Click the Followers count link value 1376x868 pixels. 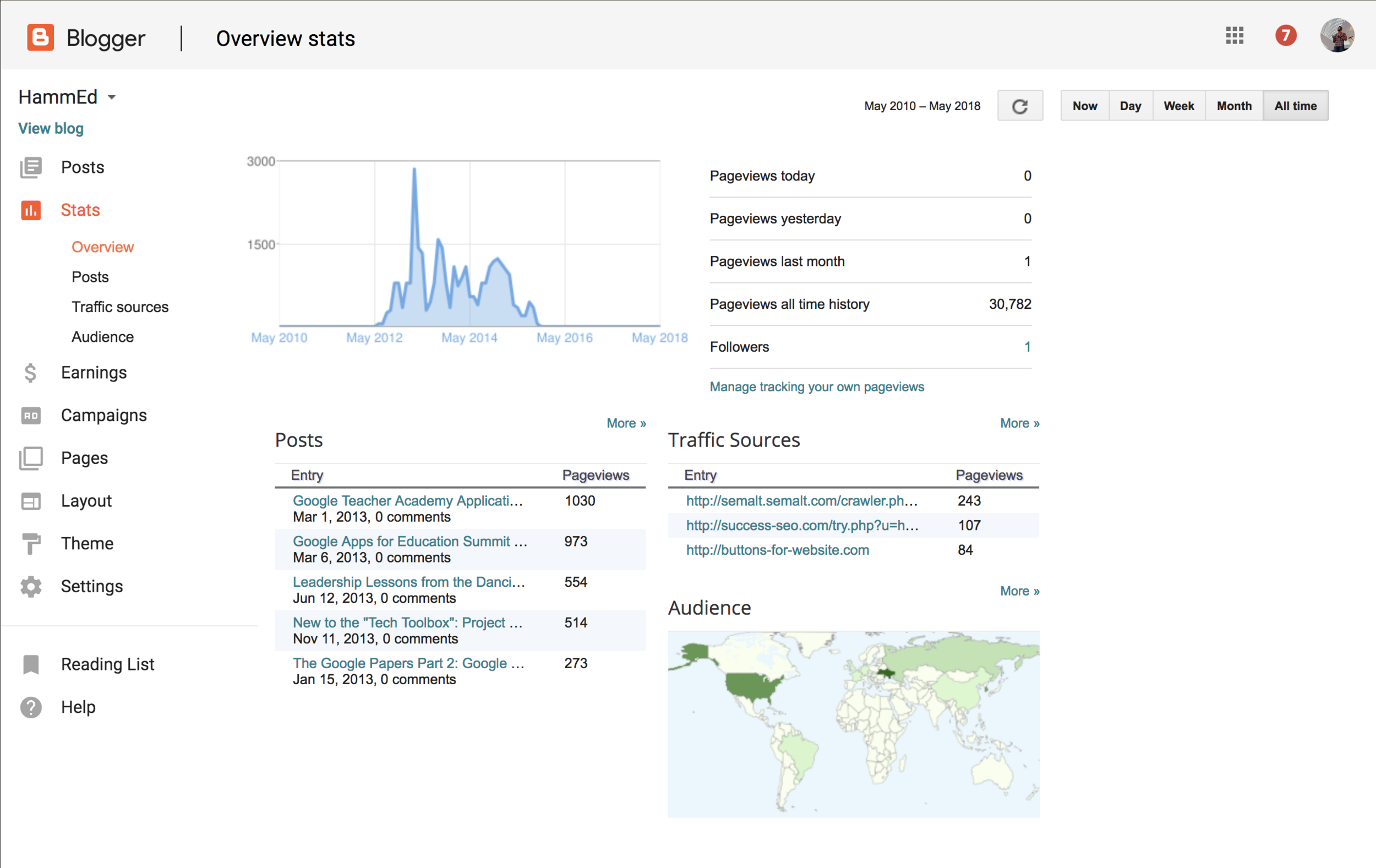(x=1027, y=347)
